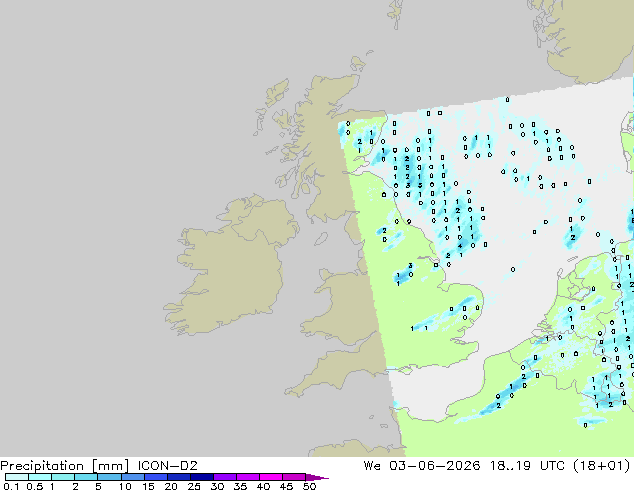Viewport: 634px width, 490px height.
Task: Select the 2–5 mm legend color swatch
Action: 86,477
